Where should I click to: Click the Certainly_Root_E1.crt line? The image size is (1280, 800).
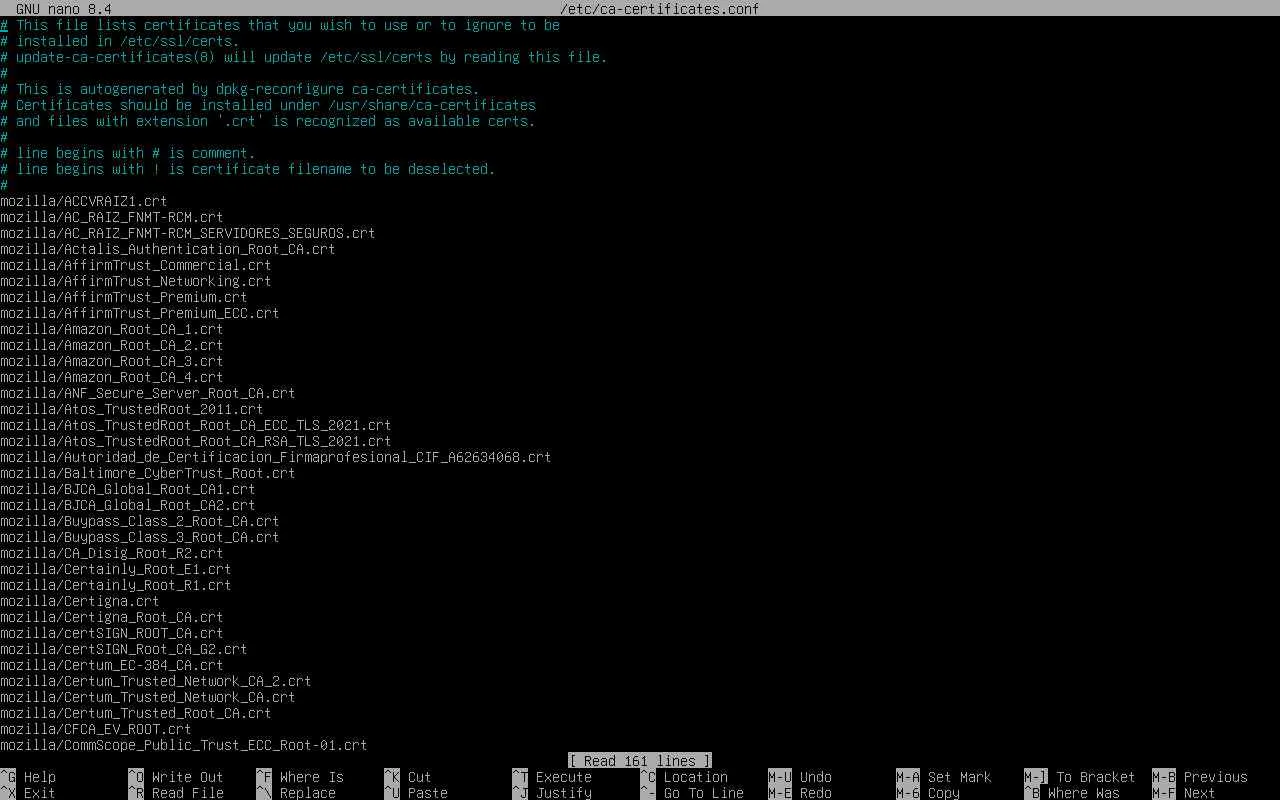coord(116,569)
